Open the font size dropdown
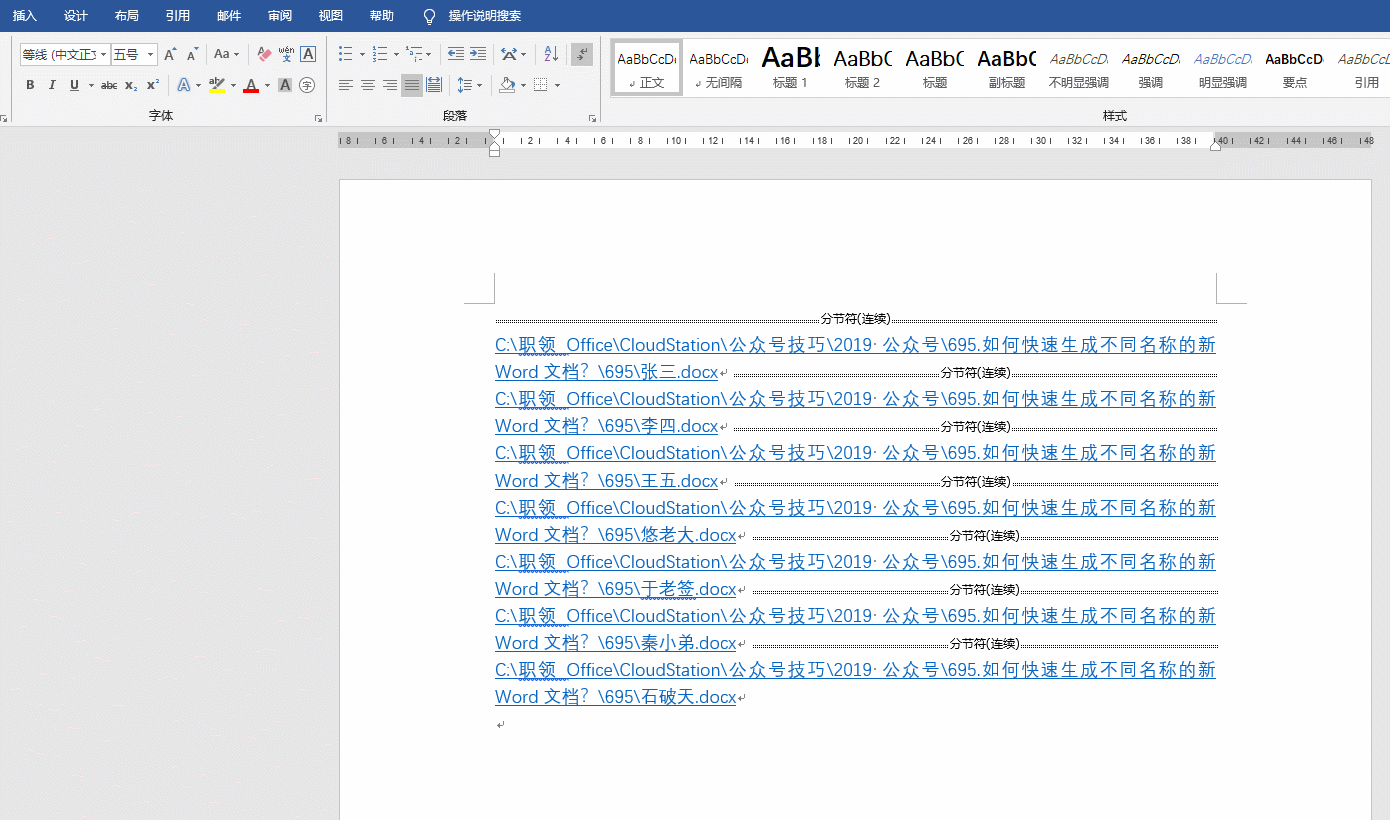The height and width of the screenshot is (820, 1390). (151, 54)
